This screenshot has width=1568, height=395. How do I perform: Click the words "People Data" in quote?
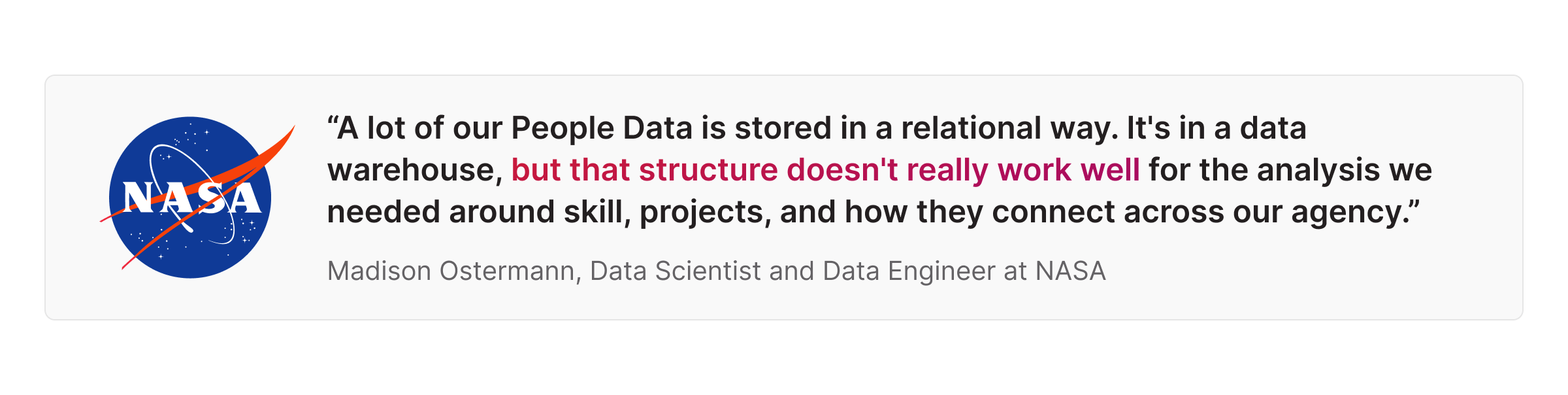pyautogui.click(x=602, y=128)
